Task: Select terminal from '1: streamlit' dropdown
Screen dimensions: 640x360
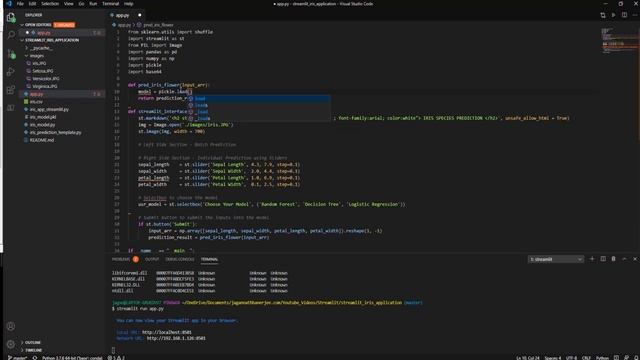Action: [x=556, y=259]
